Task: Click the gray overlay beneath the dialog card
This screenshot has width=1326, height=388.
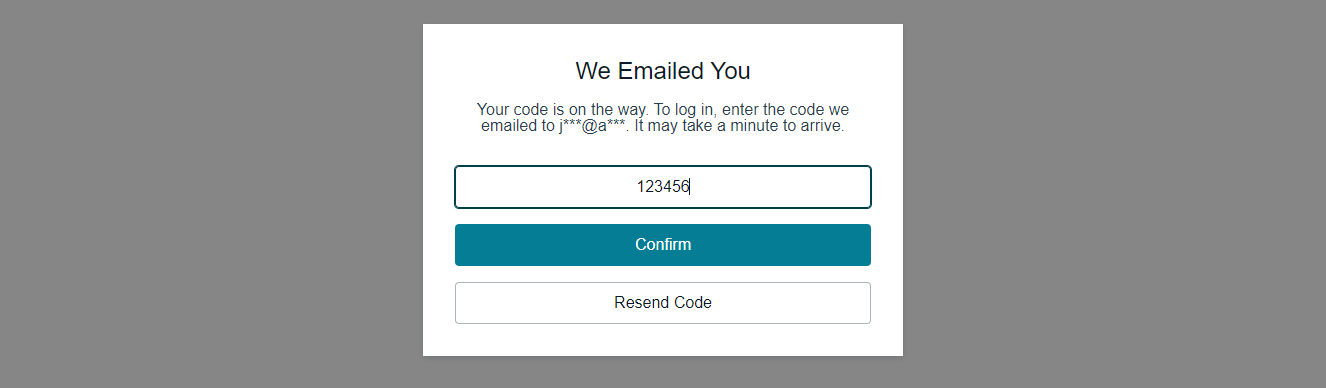Action: [x=663, y=372]
